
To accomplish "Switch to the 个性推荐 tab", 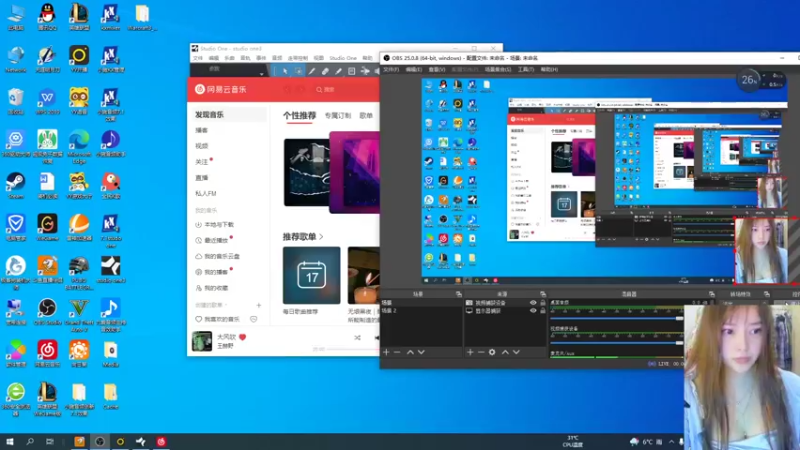I will pyautogui.click(x=299, y=116).
